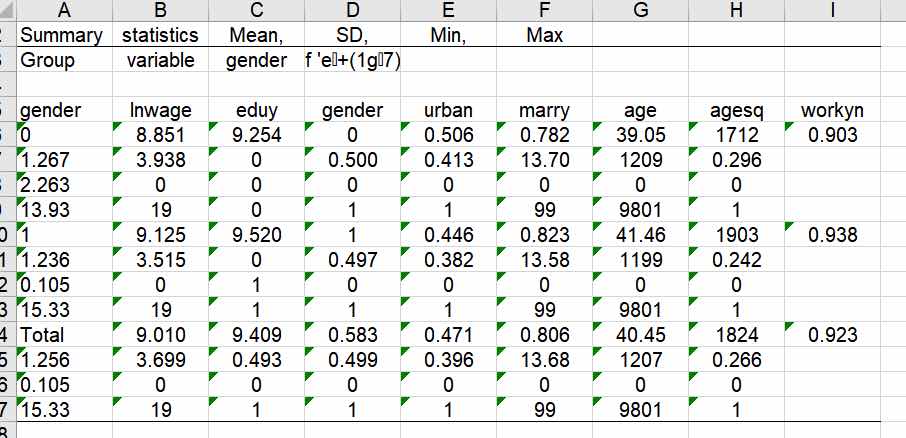Pick the cell showing 9.125
The width and height of the screenshot is (906, 438).
pyautogui.click(x=161, y=235)
